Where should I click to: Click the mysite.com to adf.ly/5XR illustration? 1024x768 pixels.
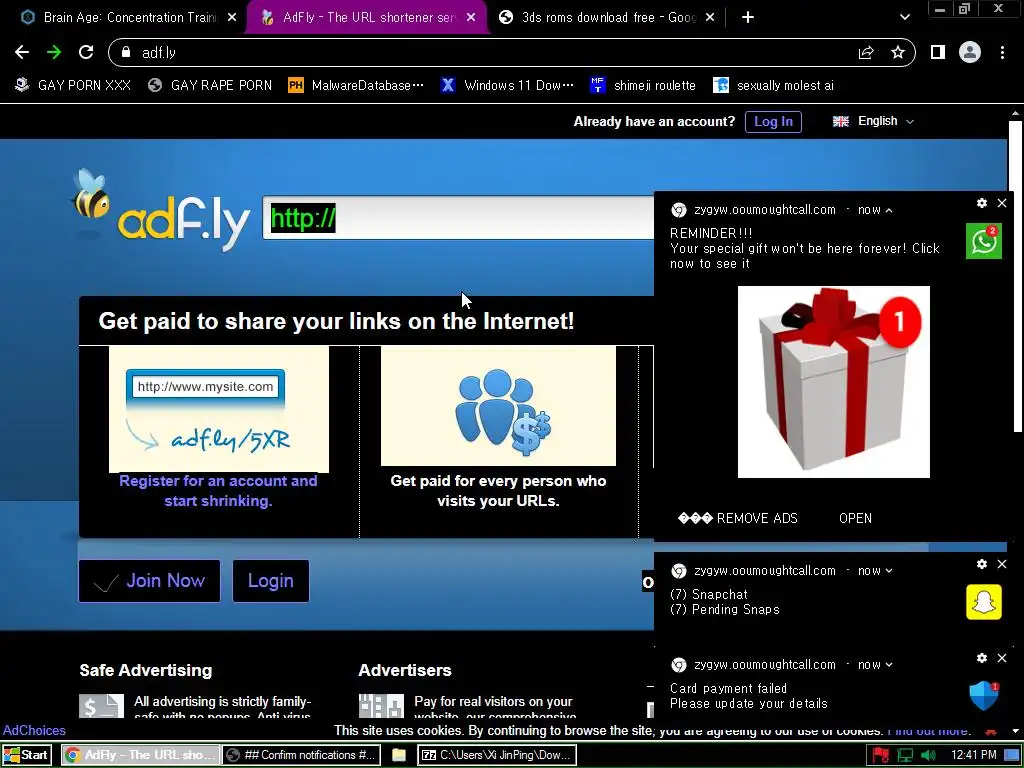tap(219, 409)
